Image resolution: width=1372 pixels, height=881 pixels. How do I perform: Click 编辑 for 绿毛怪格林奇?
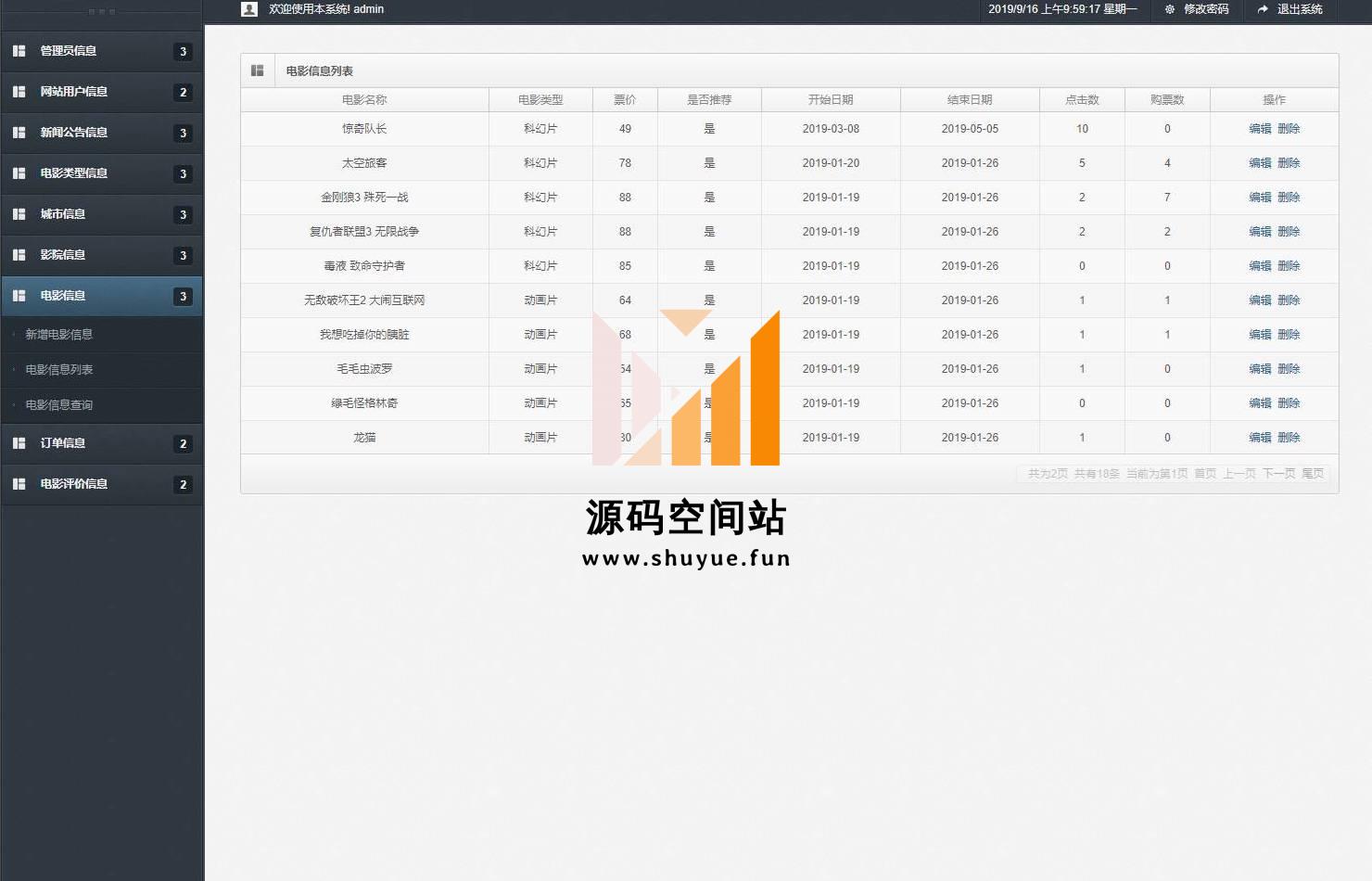tap(1260, 403)
